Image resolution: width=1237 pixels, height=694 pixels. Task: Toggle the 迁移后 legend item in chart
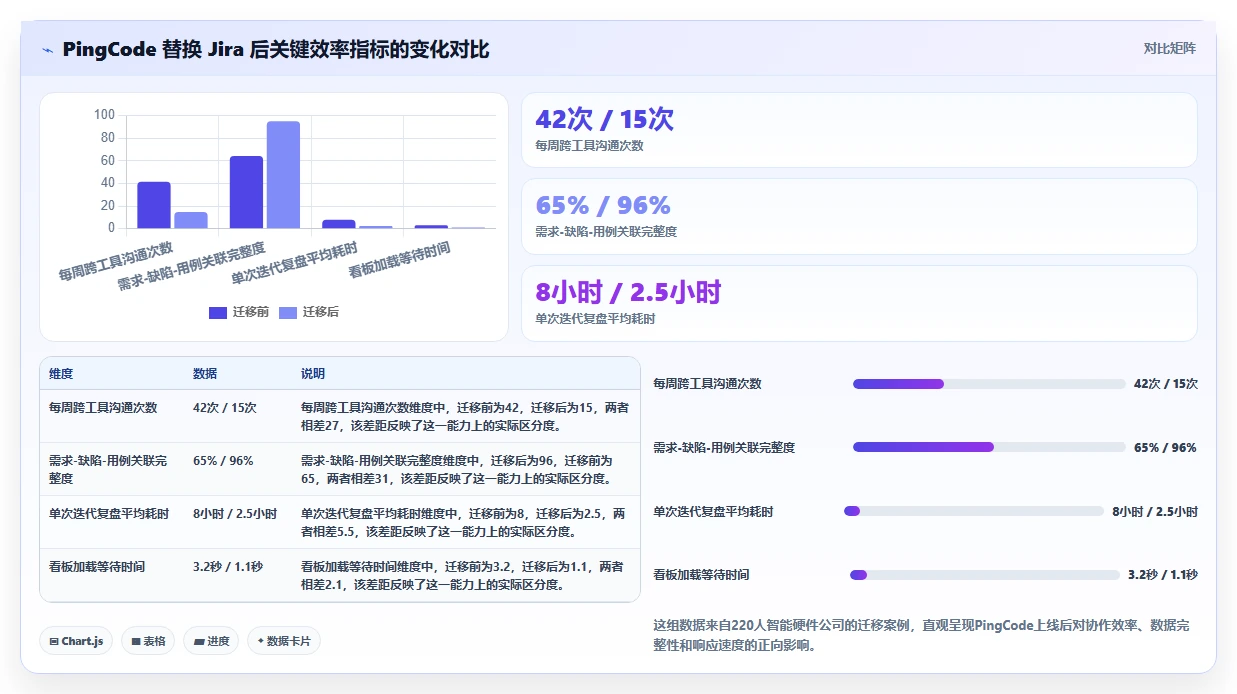pyautogui.click(x=308, y=312)
